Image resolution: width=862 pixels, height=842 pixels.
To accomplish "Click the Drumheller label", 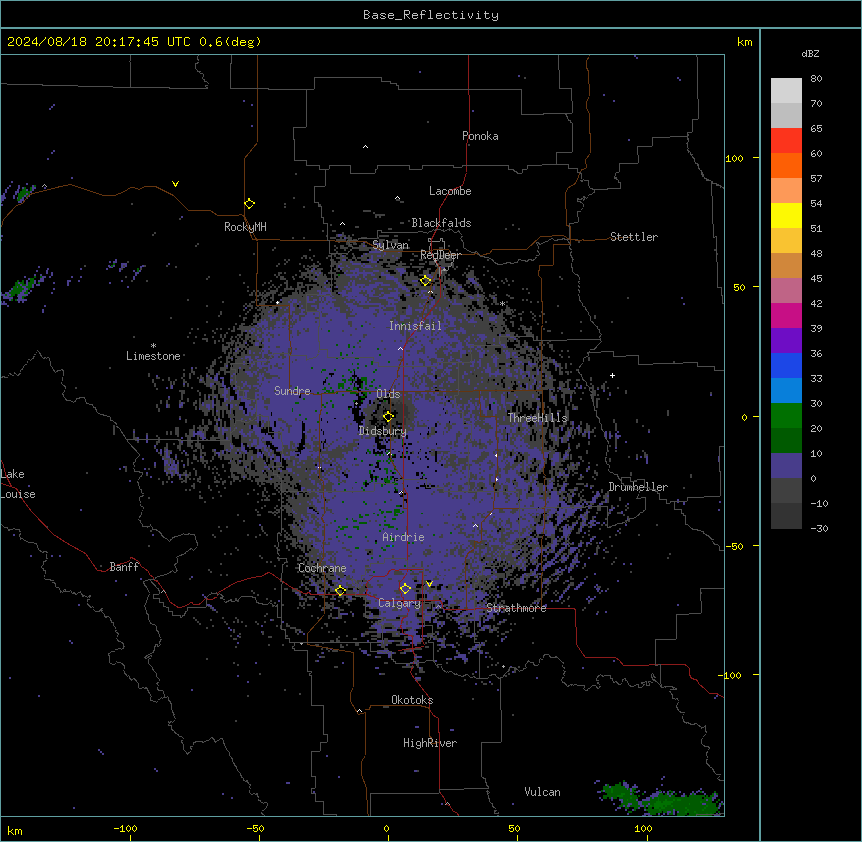I will point(638,487).
